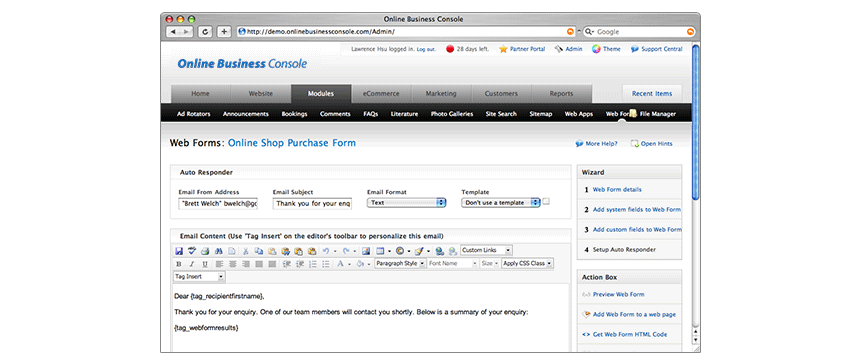Toggle underline formatting
The width and height of the screenshot is (860, 360).
pyautogui.click(x=205, y=264)
